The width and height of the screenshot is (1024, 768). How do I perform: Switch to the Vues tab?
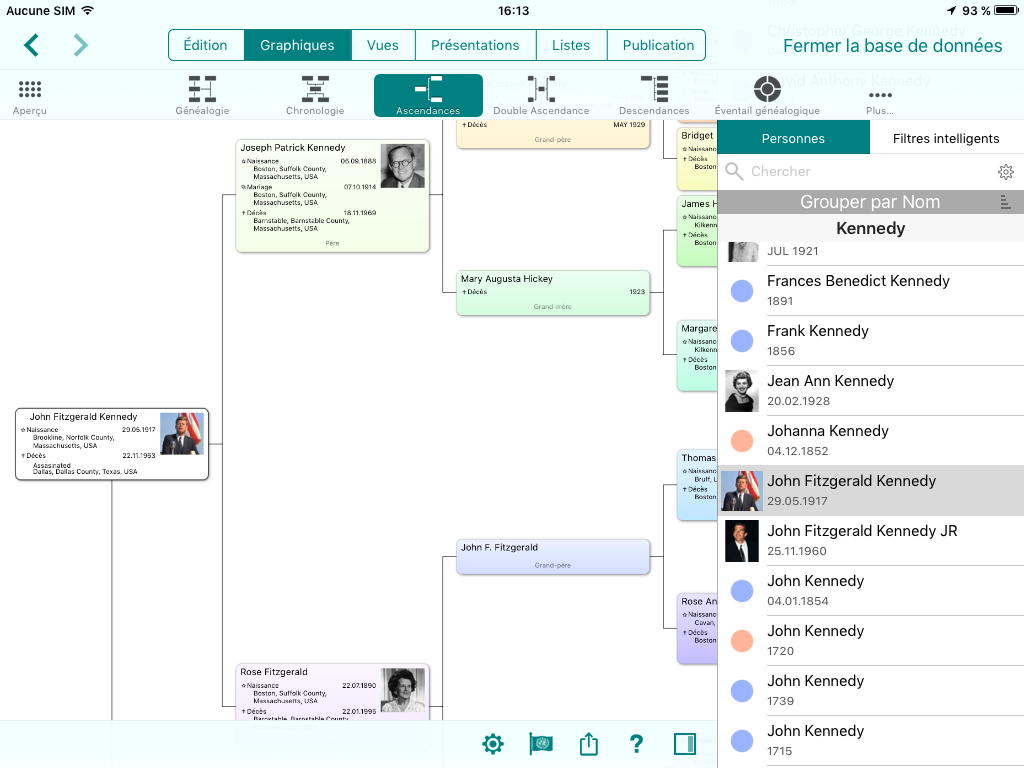(x=383, y=45)
